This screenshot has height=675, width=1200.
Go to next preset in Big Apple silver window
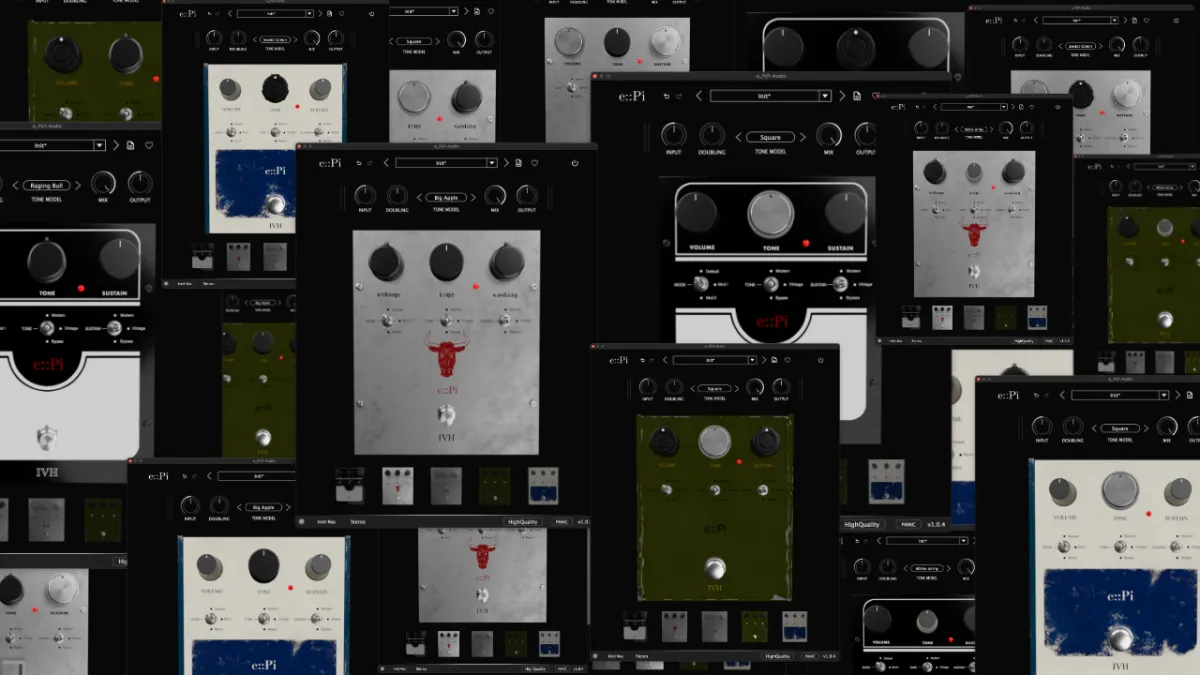[x=506, y=163]
